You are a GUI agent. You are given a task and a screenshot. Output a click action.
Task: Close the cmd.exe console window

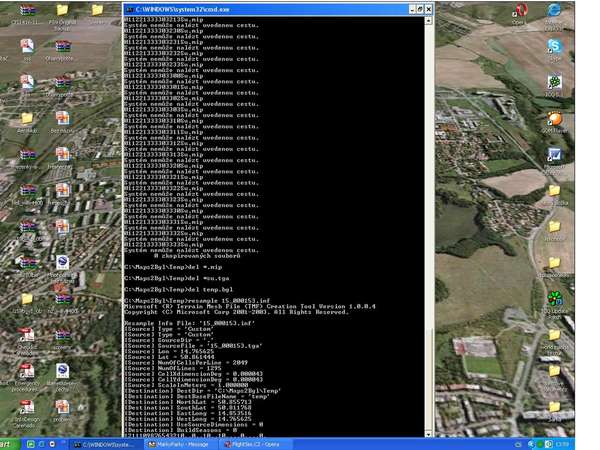click(427, 9)
